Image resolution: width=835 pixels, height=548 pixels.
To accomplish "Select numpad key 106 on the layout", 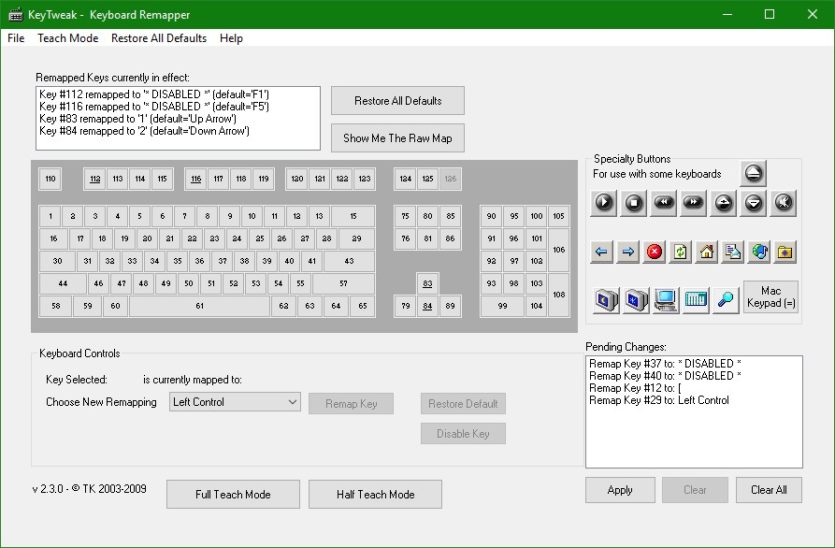I will pyautogui.click(x=559, y=250).
